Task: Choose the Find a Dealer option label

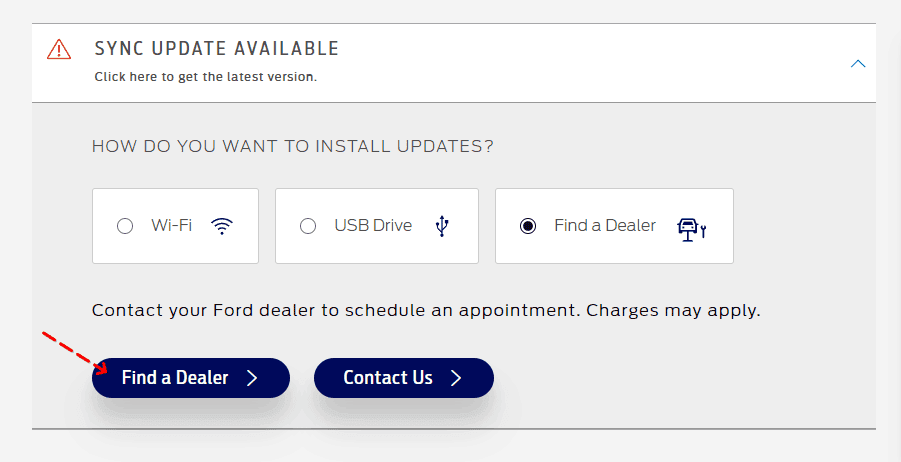Action: [x=604, y=225]
